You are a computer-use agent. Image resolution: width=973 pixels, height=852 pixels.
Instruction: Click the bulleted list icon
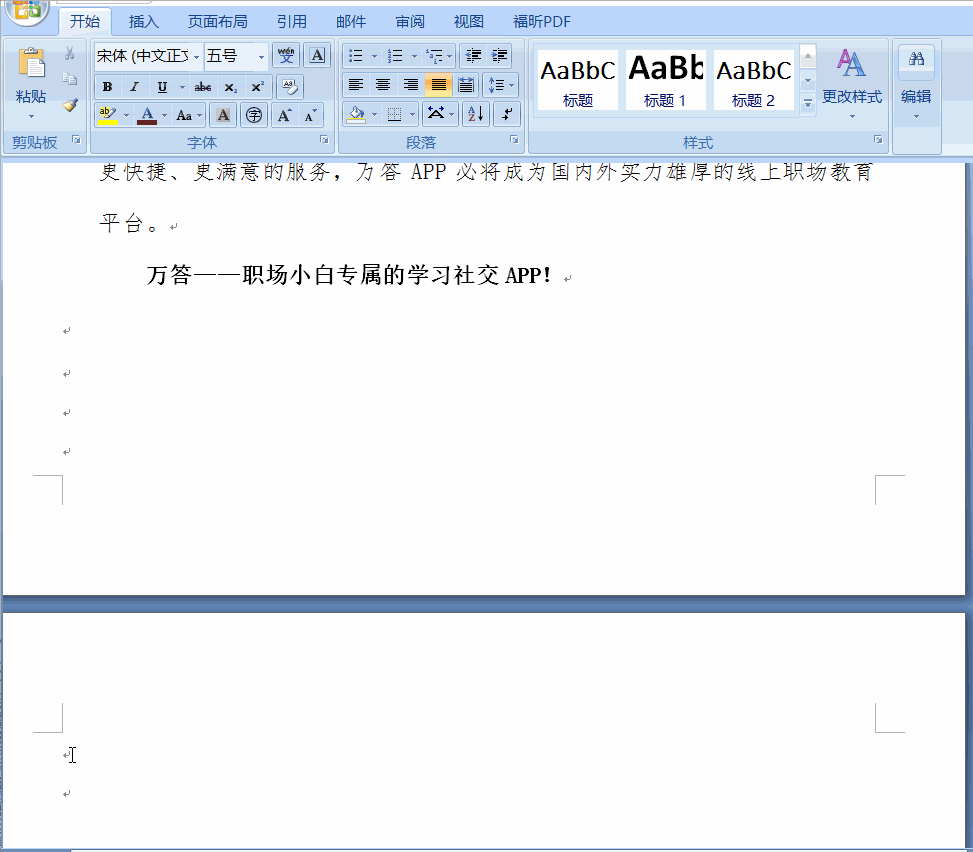click(x=356, y=56)
